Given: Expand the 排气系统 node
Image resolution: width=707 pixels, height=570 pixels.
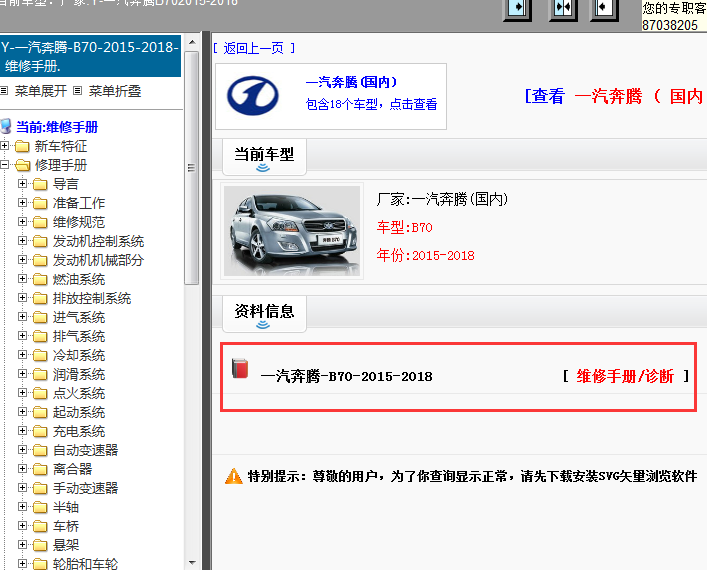Looking at the screenshot, I should click(22, 336).
